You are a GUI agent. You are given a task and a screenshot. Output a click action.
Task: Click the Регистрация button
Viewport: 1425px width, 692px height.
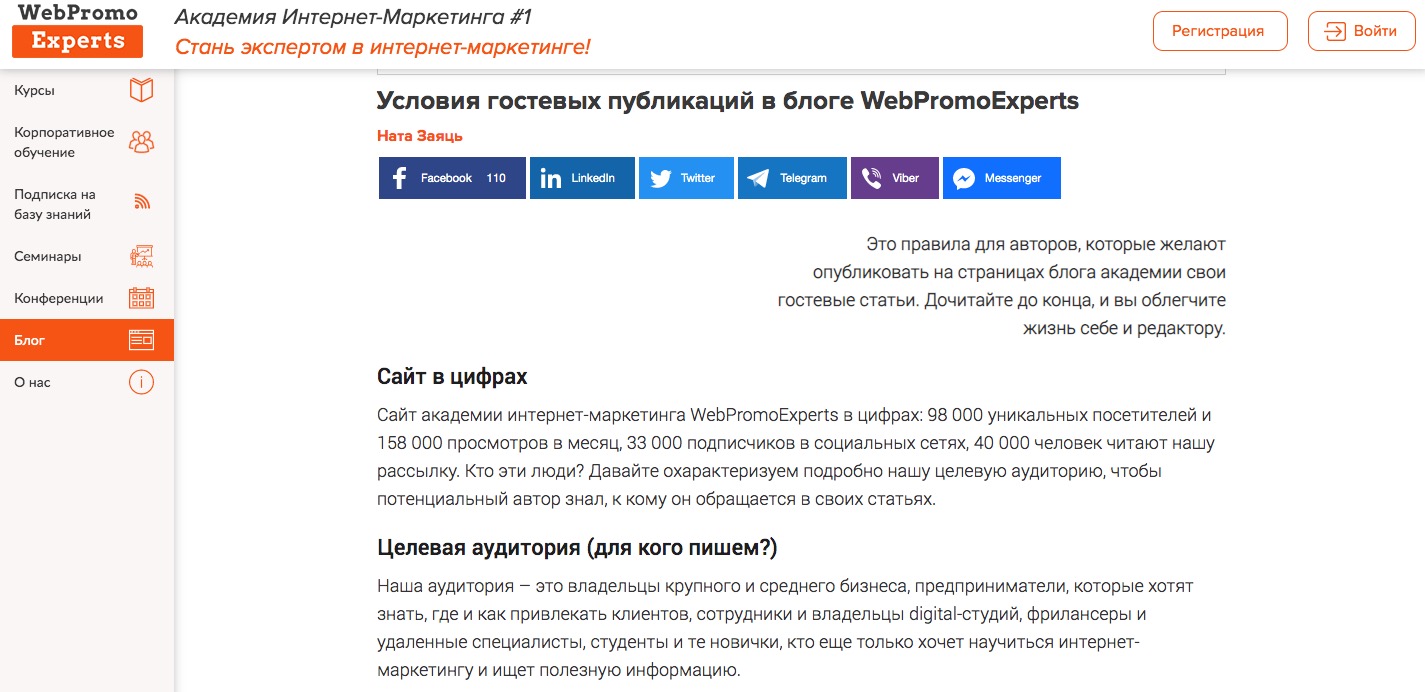pos(1218,31)
